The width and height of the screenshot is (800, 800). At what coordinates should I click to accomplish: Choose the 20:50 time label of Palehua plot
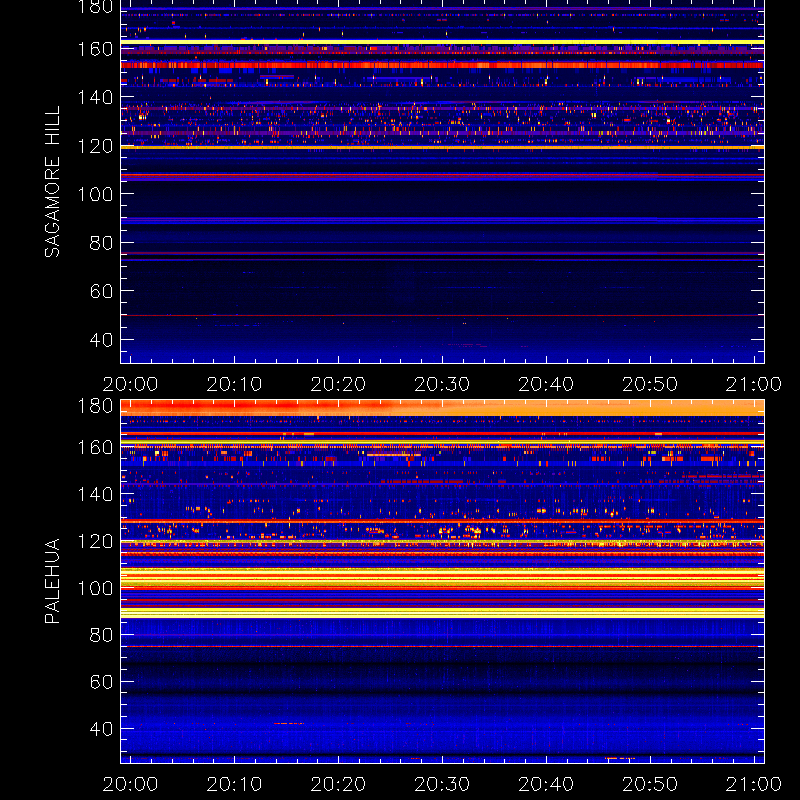(650, 784)
